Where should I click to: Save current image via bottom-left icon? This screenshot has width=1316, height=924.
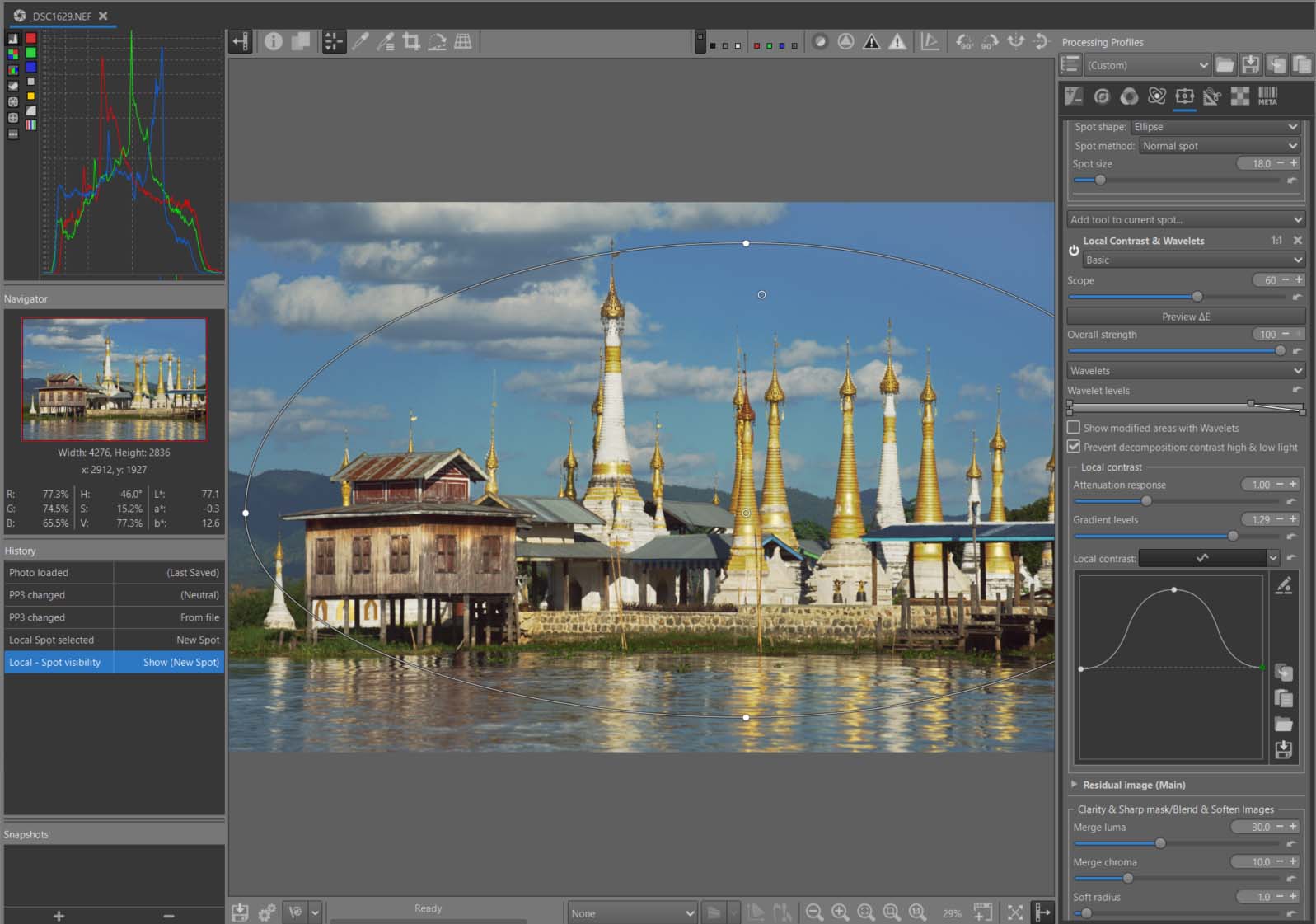point(240,912)
